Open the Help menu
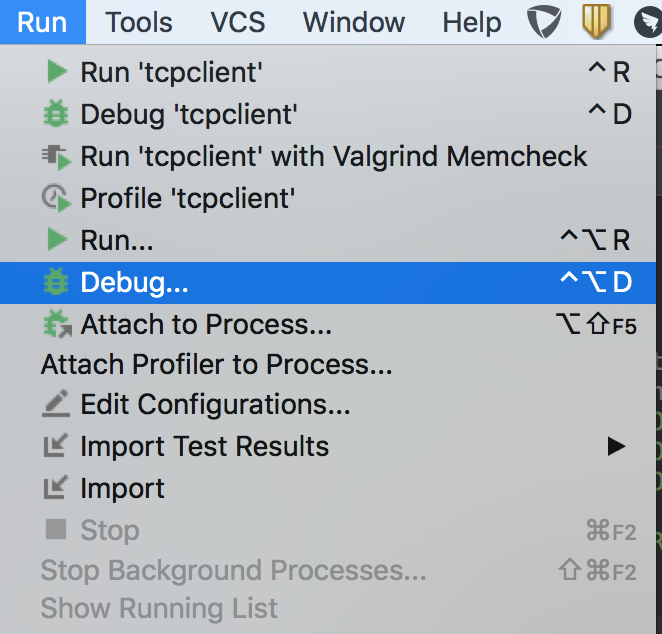This screenshot has width=662, height=634. [x=472, y=22]
